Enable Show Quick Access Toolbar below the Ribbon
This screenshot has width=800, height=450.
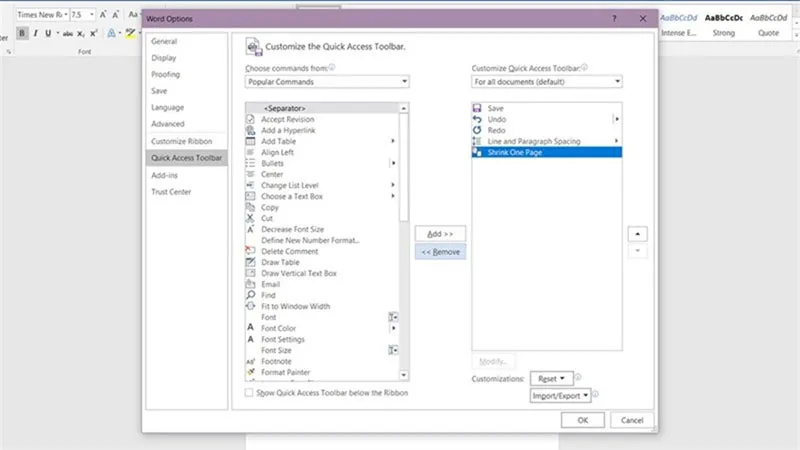(x=248, y=392)
